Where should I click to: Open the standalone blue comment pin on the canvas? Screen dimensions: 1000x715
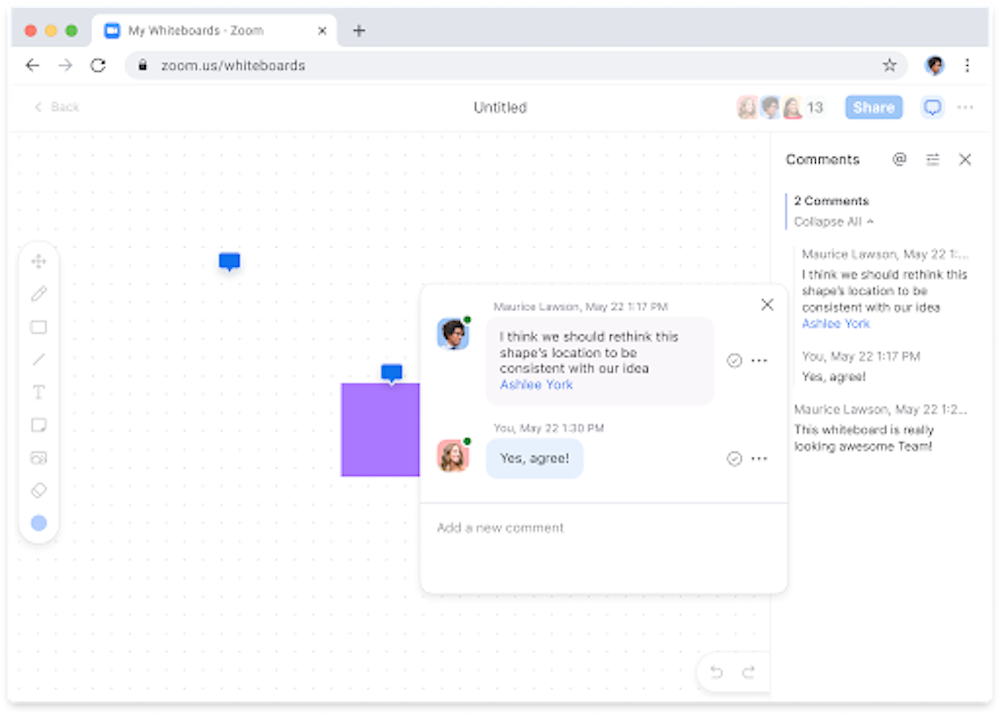pyautogui.click(x=230, y=262)
